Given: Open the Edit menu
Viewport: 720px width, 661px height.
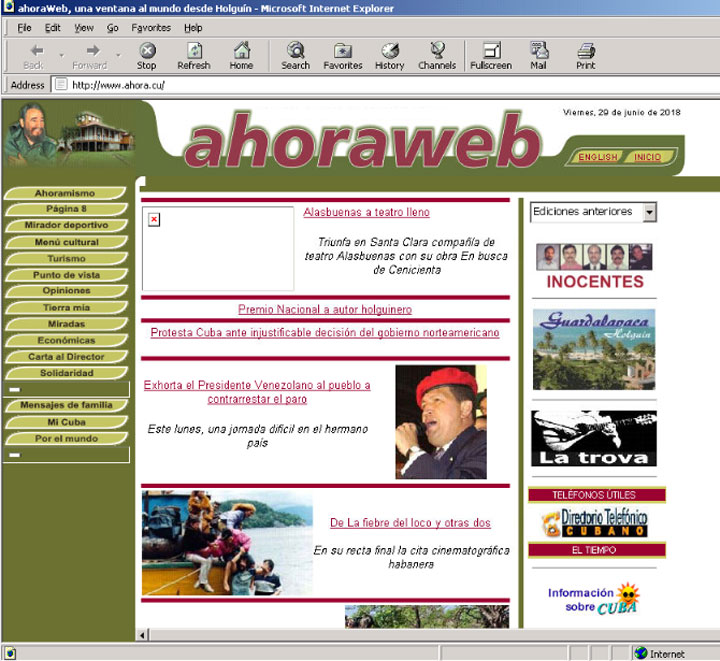Looking at the screenshot, I should (52, 28).
